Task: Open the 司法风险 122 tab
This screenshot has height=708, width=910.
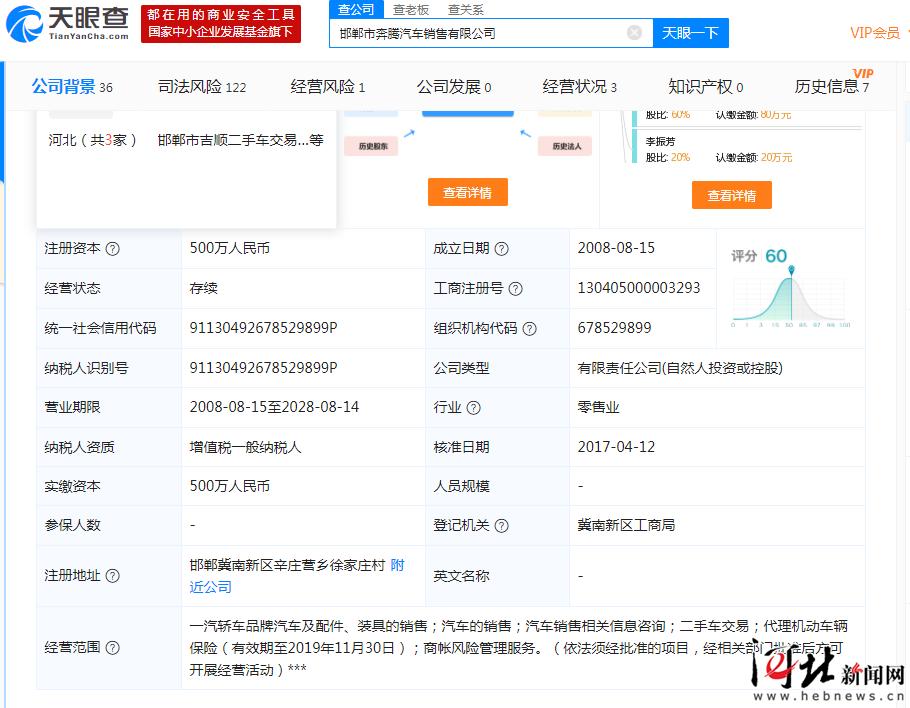Action: (x=201, y=87)
